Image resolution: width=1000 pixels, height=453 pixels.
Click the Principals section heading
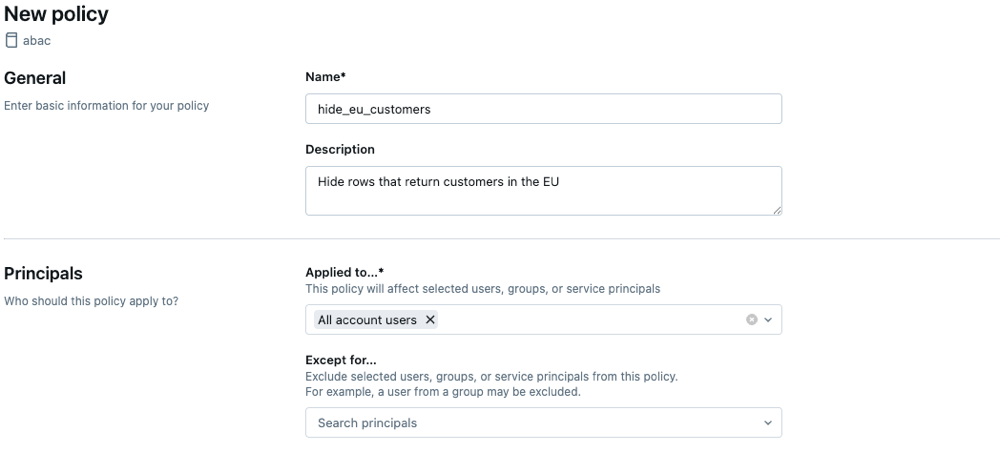[44, 273]
